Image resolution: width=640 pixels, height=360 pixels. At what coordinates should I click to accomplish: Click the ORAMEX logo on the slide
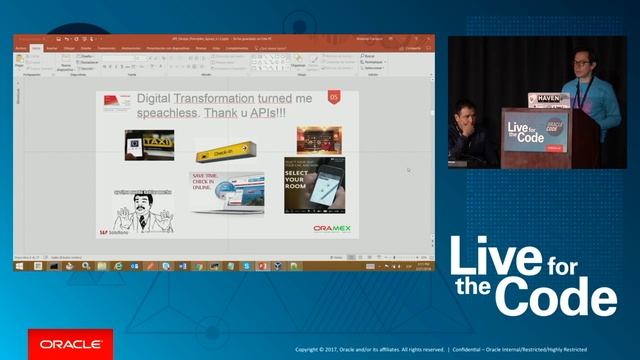(332, 228)
